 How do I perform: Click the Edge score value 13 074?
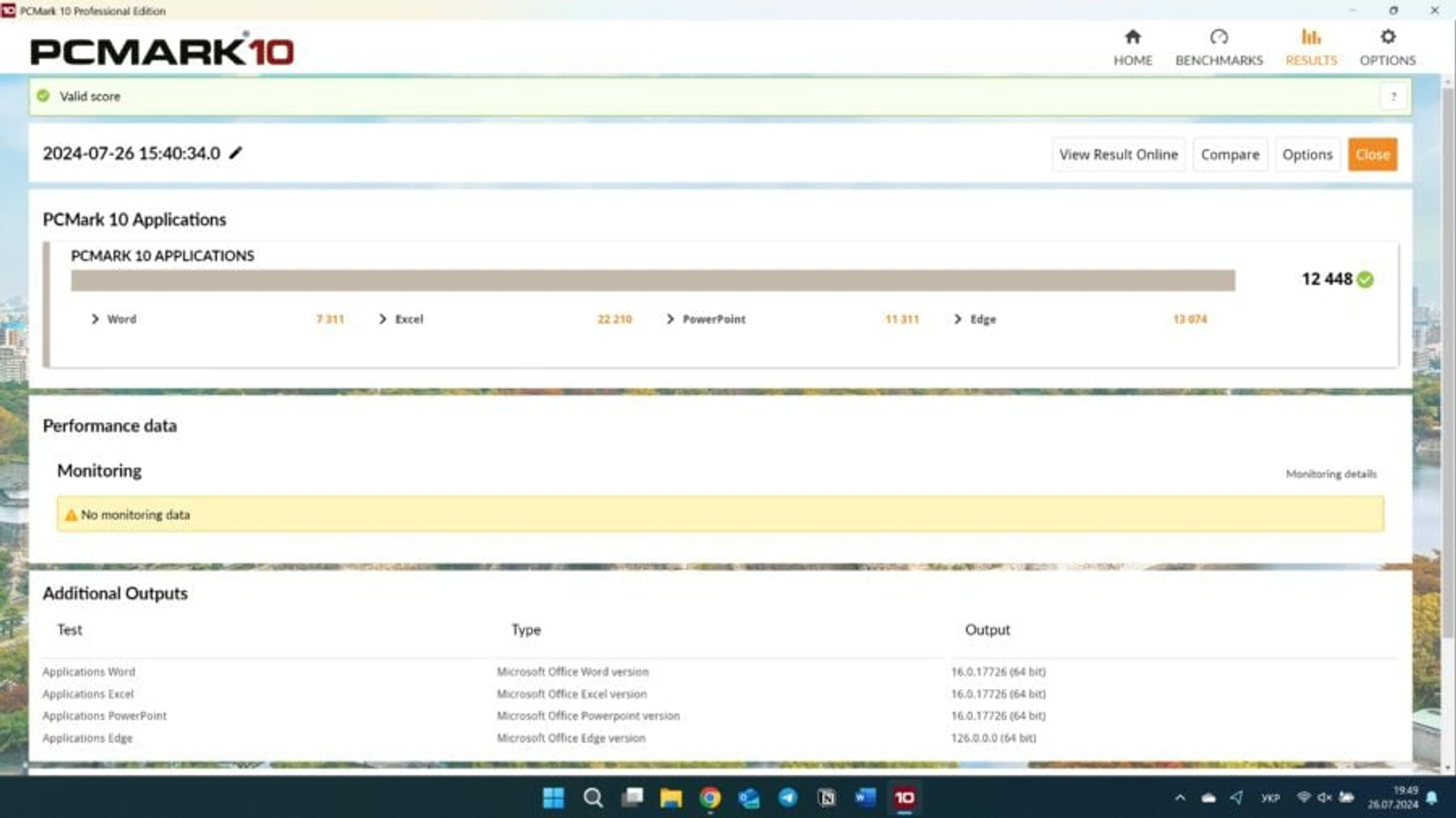click(x=1190, y=319)
